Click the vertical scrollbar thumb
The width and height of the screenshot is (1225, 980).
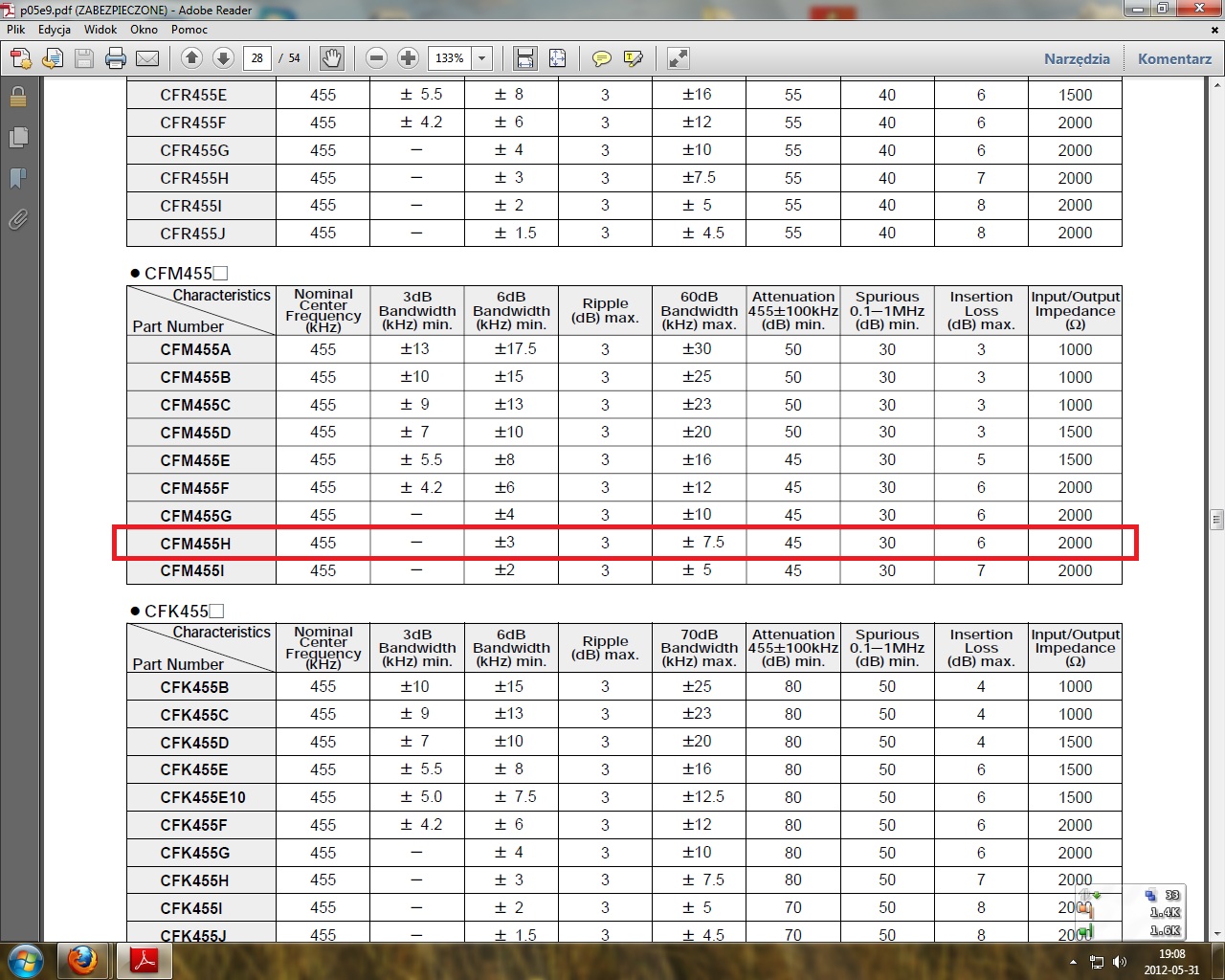1217,520
